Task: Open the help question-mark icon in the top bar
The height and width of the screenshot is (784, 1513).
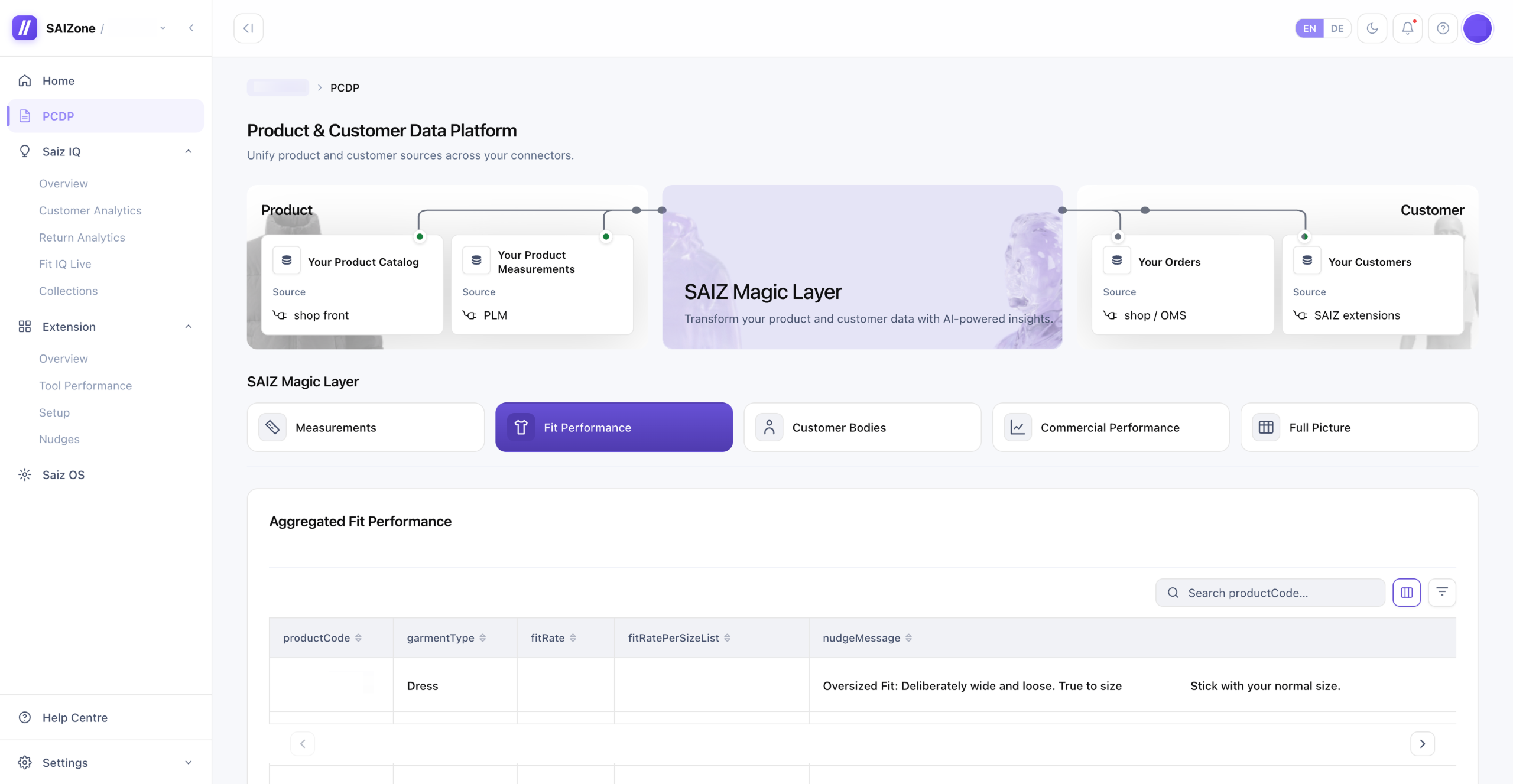Action: click(x=1443, y=28)
